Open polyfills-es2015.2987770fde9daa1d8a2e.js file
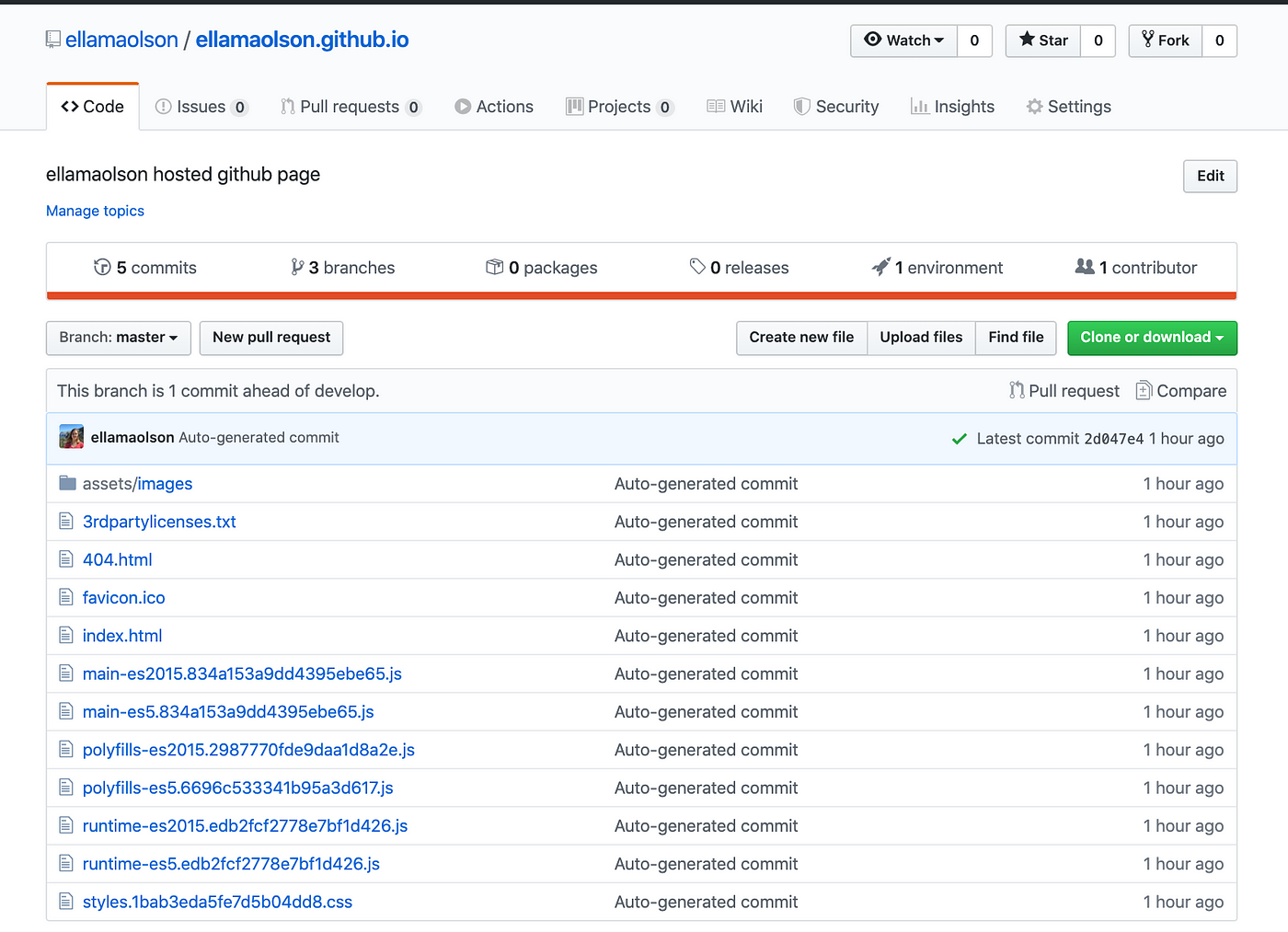The height and width of the screenshot is (932, 1288). click(x=248, y=750)
